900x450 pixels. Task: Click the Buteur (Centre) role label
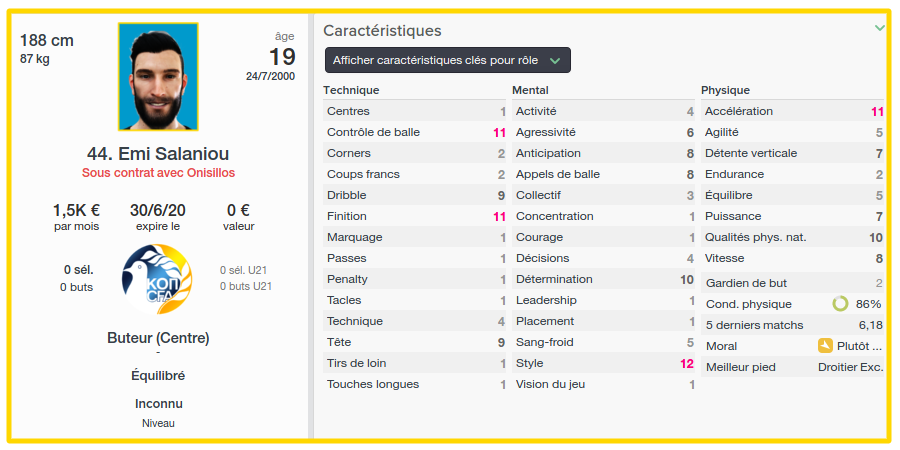coord(158,338)
